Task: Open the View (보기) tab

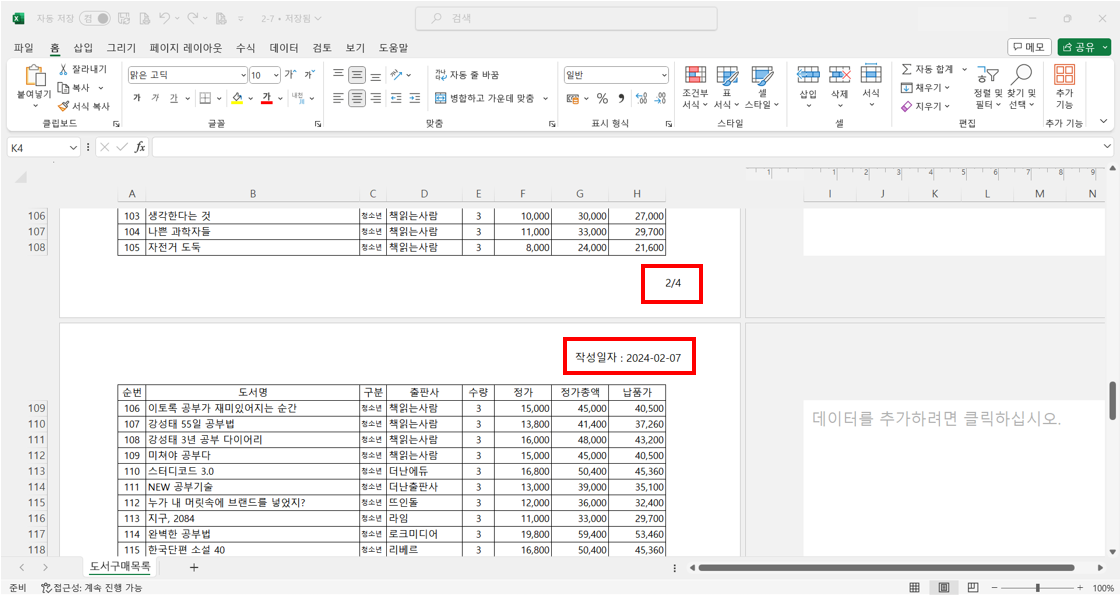Action: coord(355,48)
